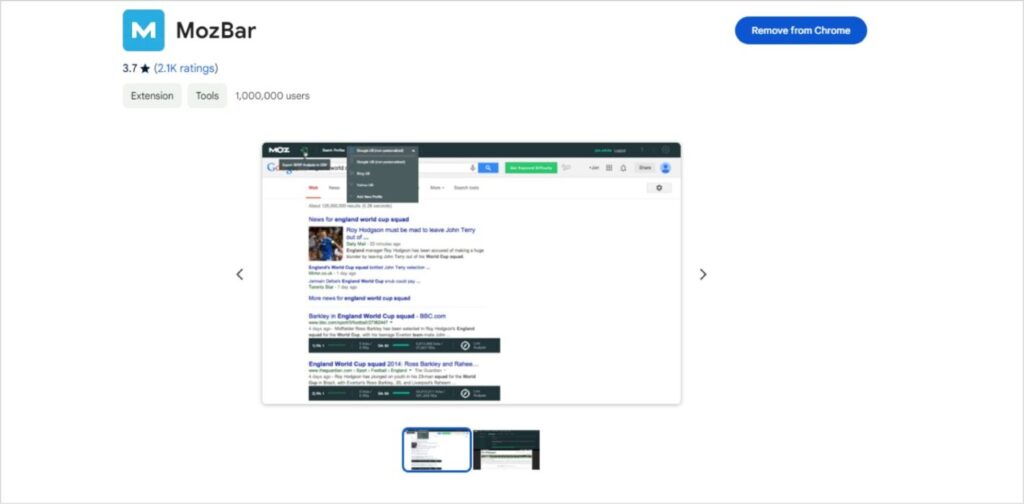Click the large MozBar preview screenshot

(x=472, y=273)
